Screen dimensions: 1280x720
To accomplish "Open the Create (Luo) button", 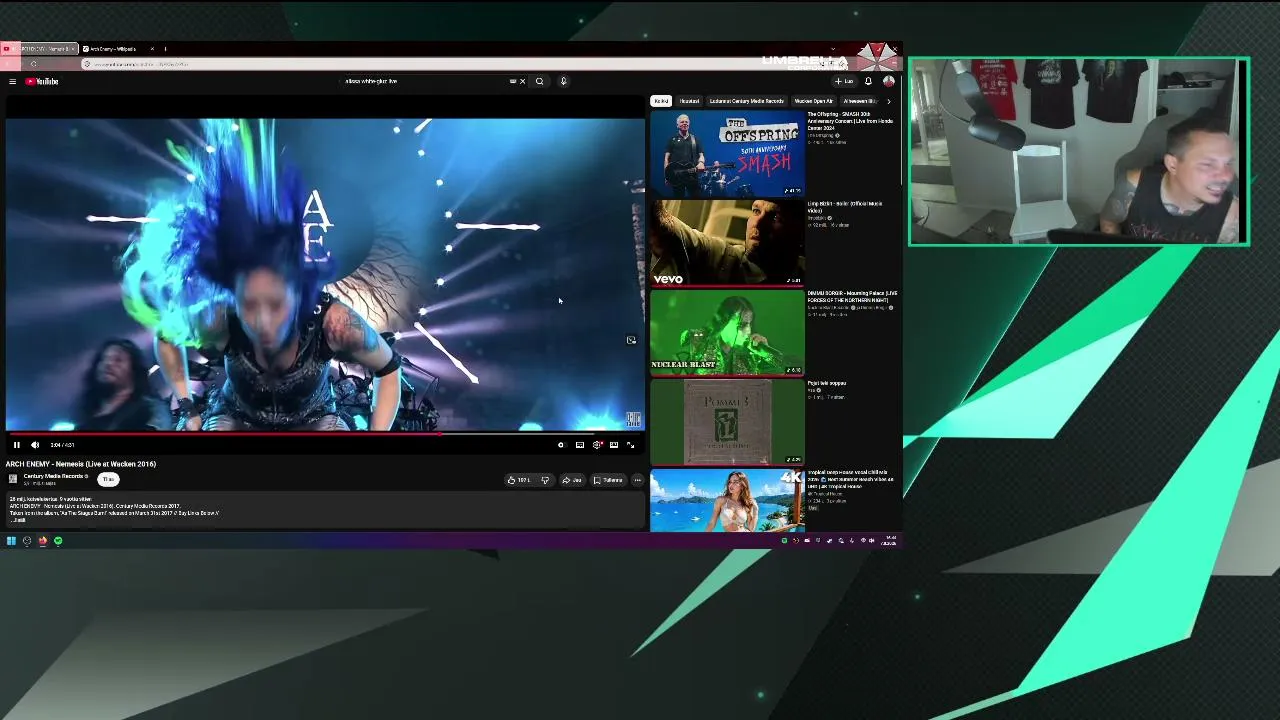I will [844, 81].
